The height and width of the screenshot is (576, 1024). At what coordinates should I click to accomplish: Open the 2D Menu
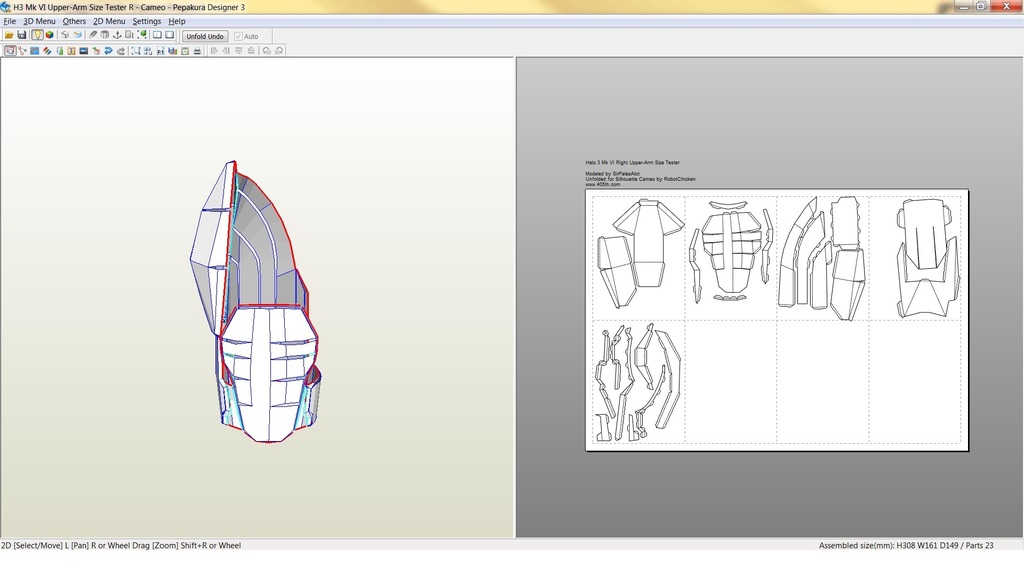pyautogui.click(x=109, y=21)
